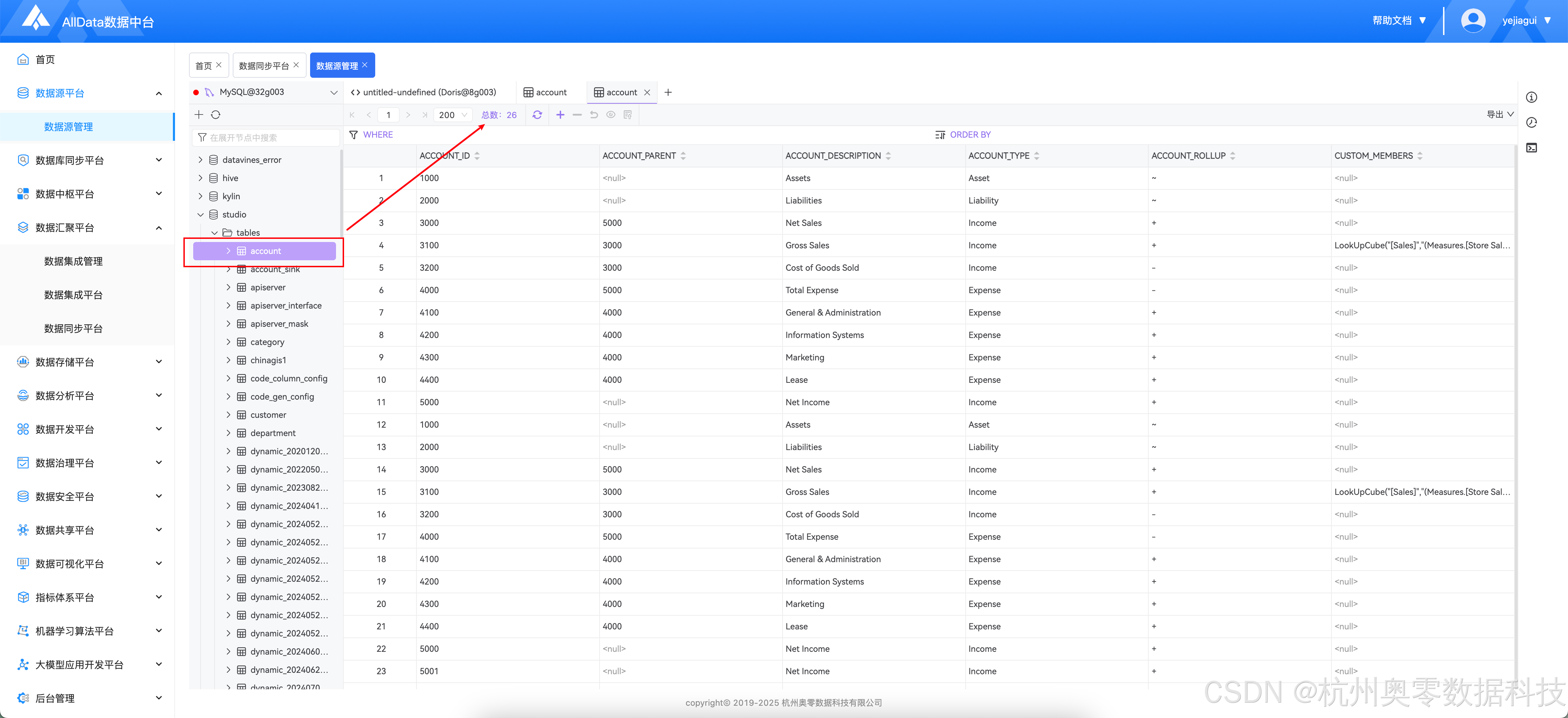Refresh the account table data

point(537,115)
